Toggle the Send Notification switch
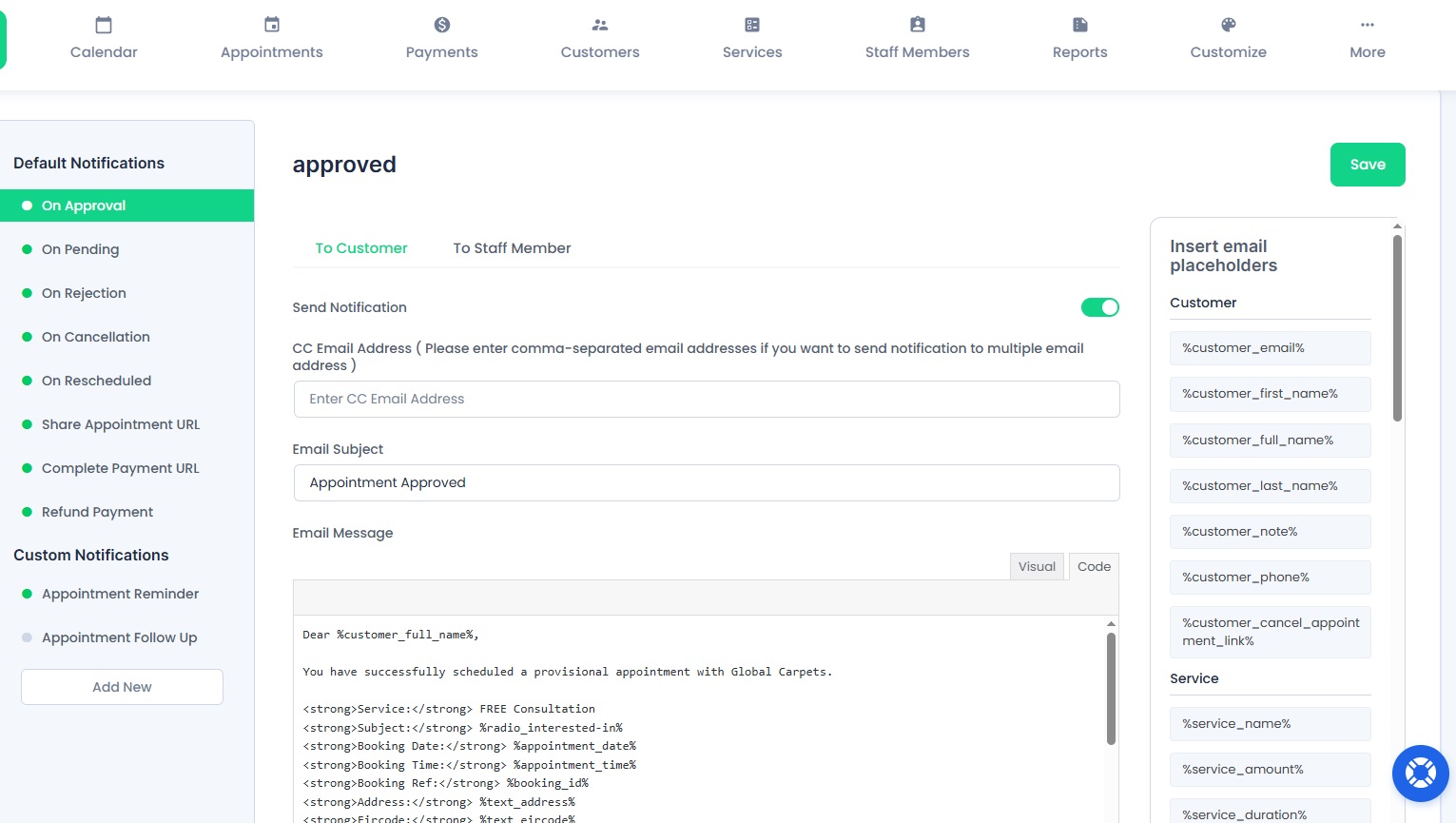1456x823 pixels. click(x=1099, y=307)
